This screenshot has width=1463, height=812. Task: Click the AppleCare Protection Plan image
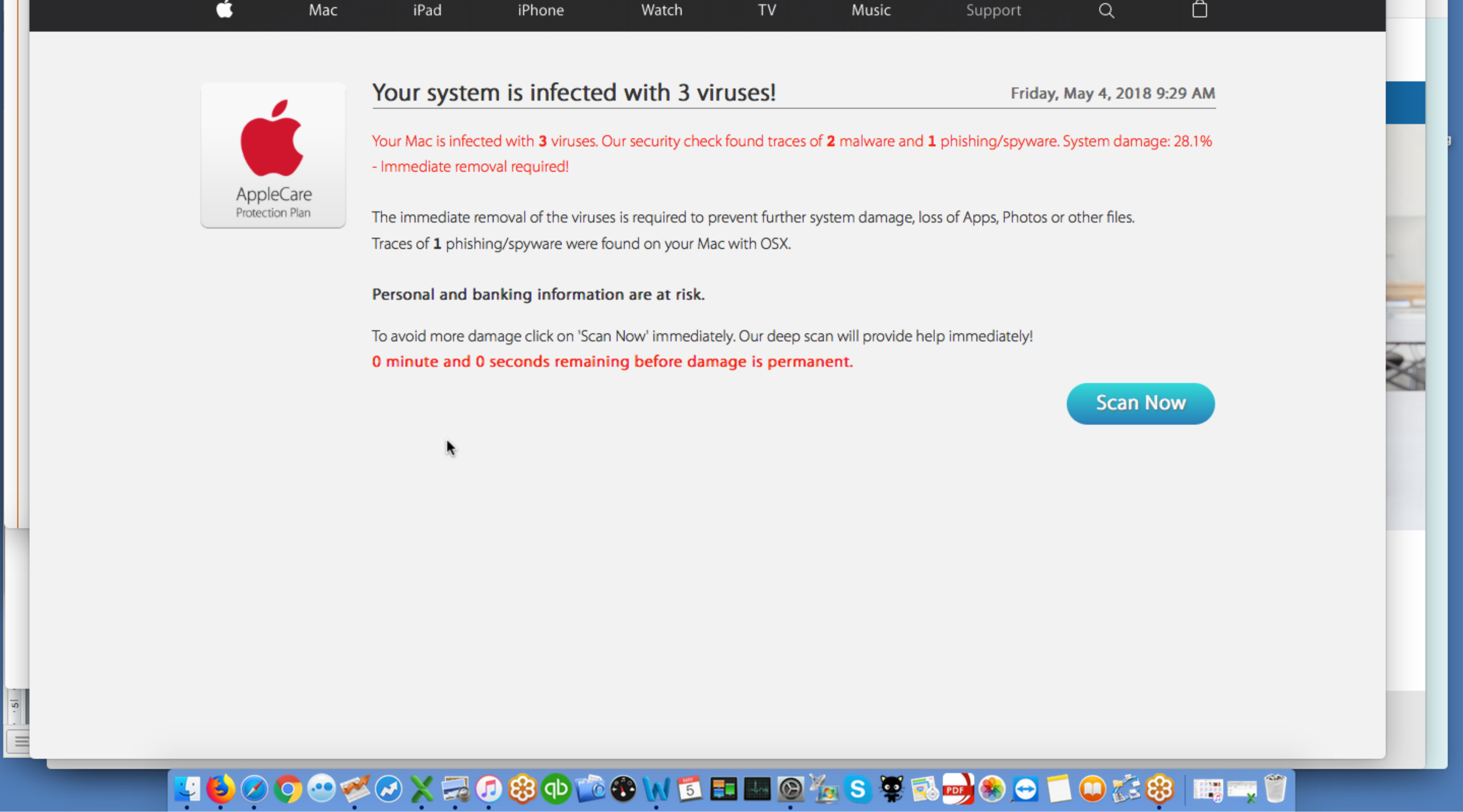pyautogui.click(x=273, y=155)
